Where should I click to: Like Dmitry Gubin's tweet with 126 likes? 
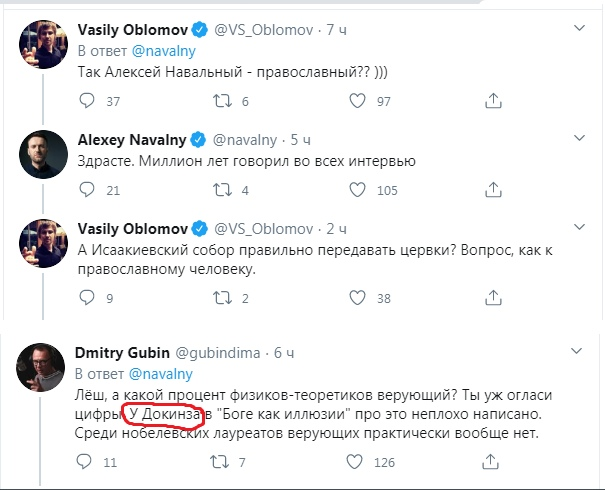(x=359, y=462)
